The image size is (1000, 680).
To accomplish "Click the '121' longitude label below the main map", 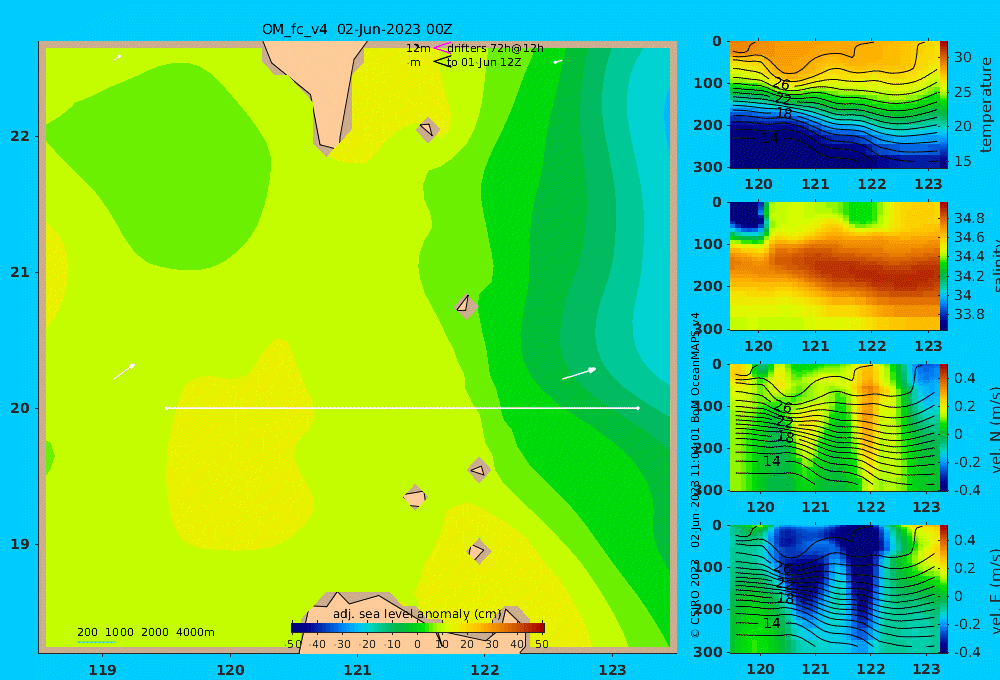I will [358, 670].
